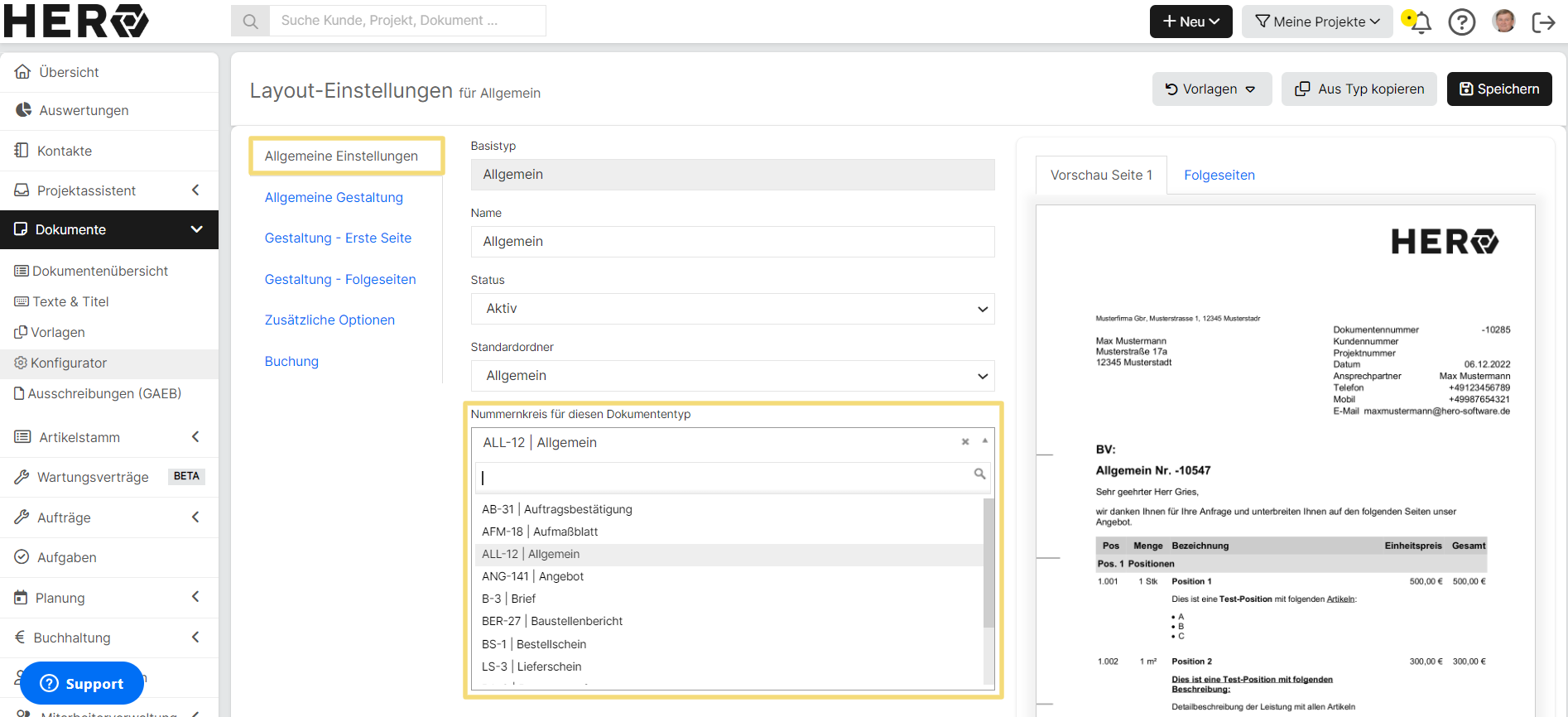
Task: Focus the global search field
Action: click(407, 21)
